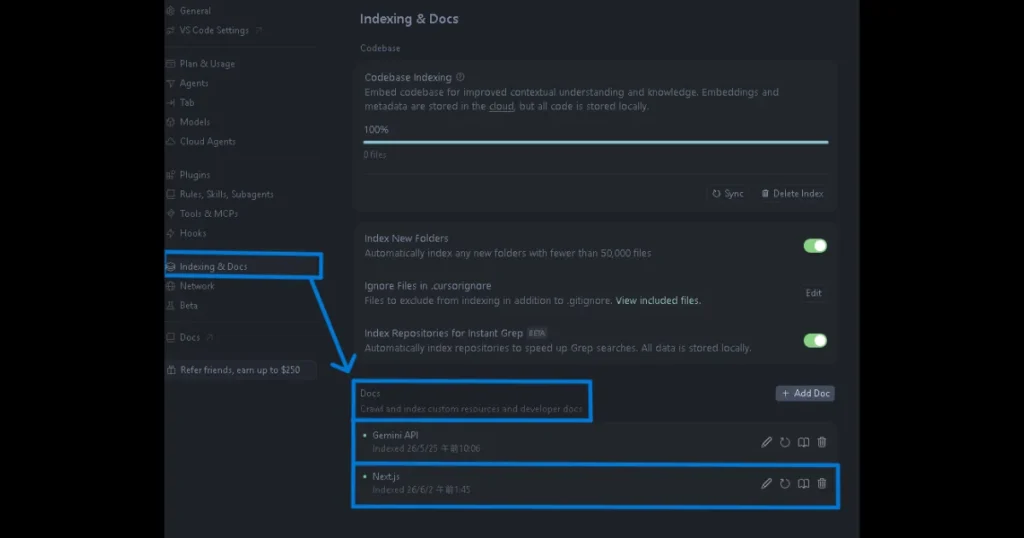Delete the Next.js doc
The image size is (1024, 538).
pos(822,484)
